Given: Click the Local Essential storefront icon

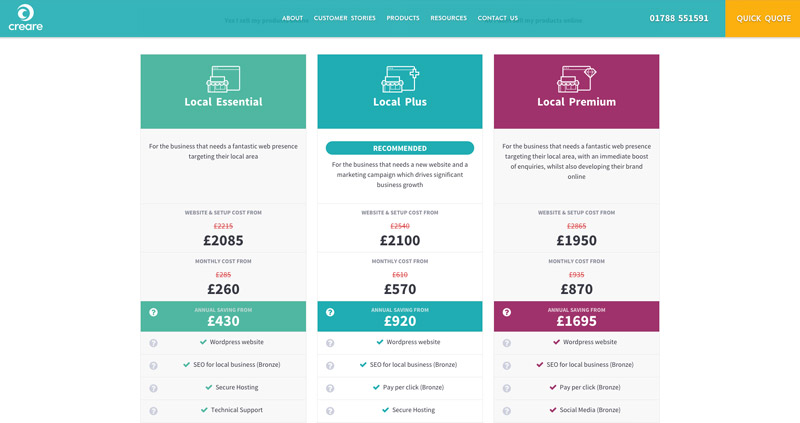Looking at the screenshot, I should coord(223,79).
